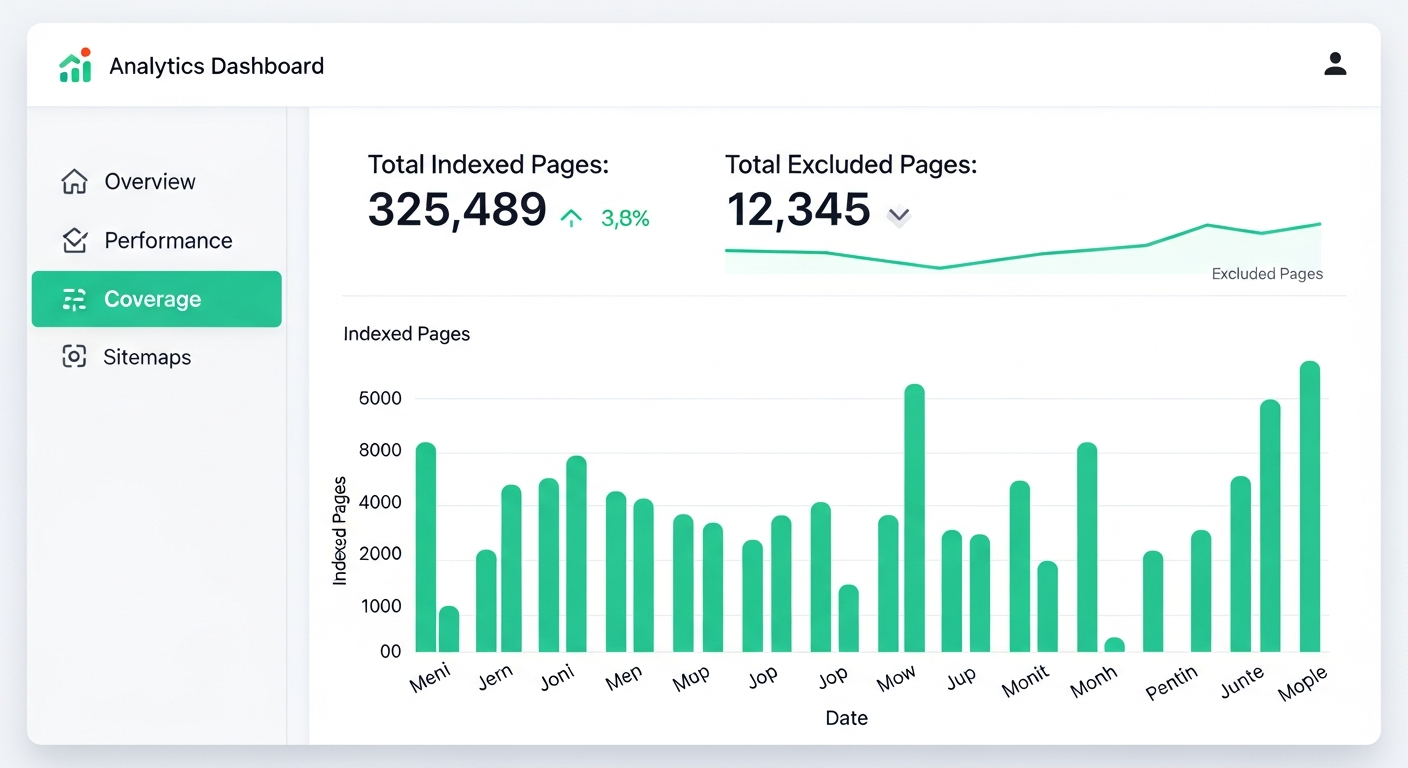Open the user profile icon

[x=1335, y=63]
